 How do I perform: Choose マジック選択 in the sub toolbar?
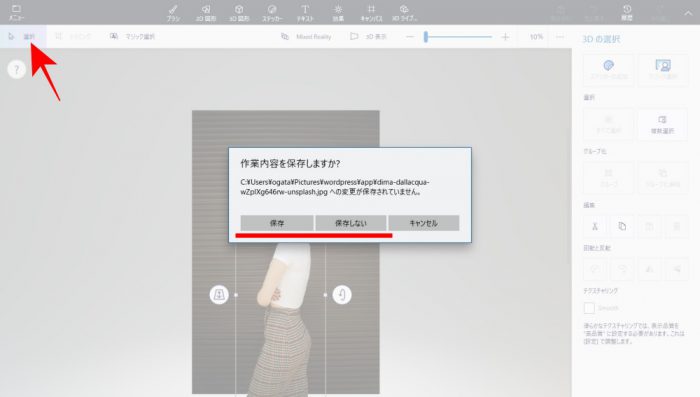click(x=133, y=37)
